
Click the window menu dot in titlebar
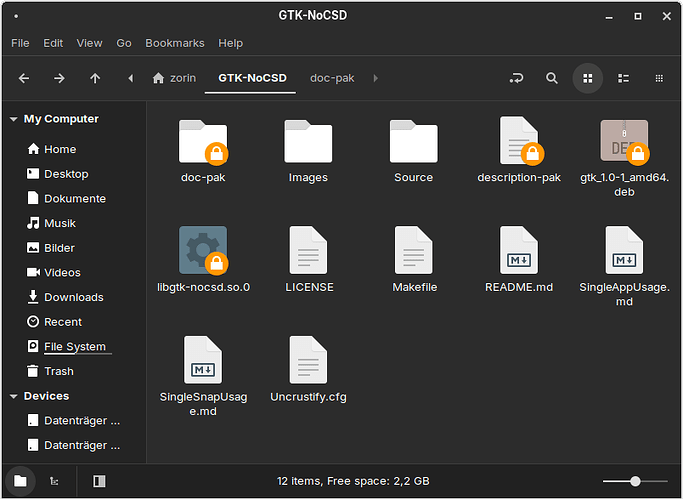pos(16,16)
